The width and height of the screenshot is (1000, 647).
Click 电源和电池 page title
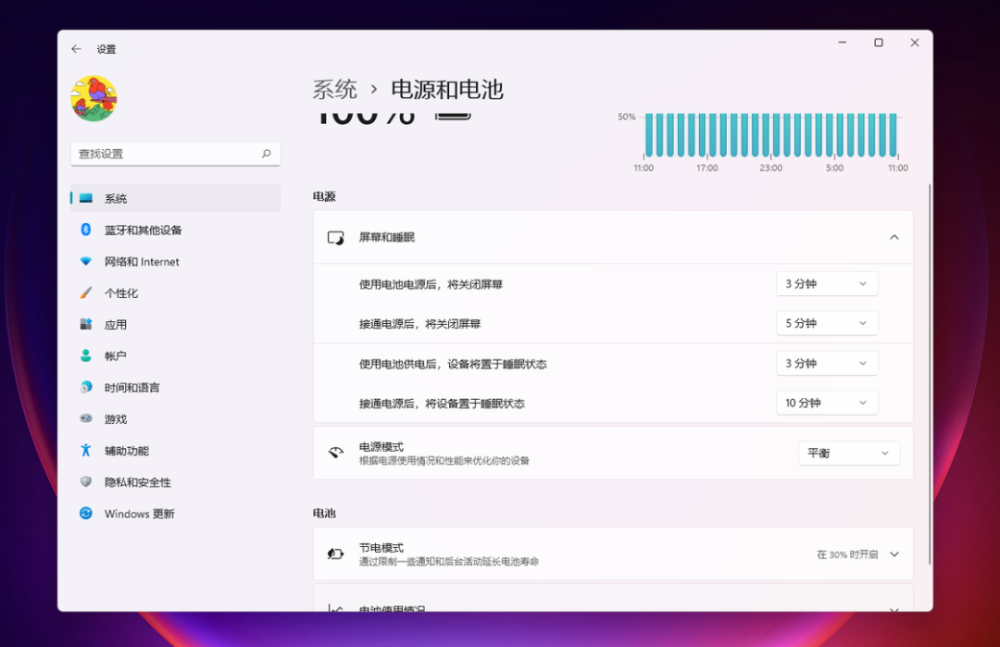point(447,89)
